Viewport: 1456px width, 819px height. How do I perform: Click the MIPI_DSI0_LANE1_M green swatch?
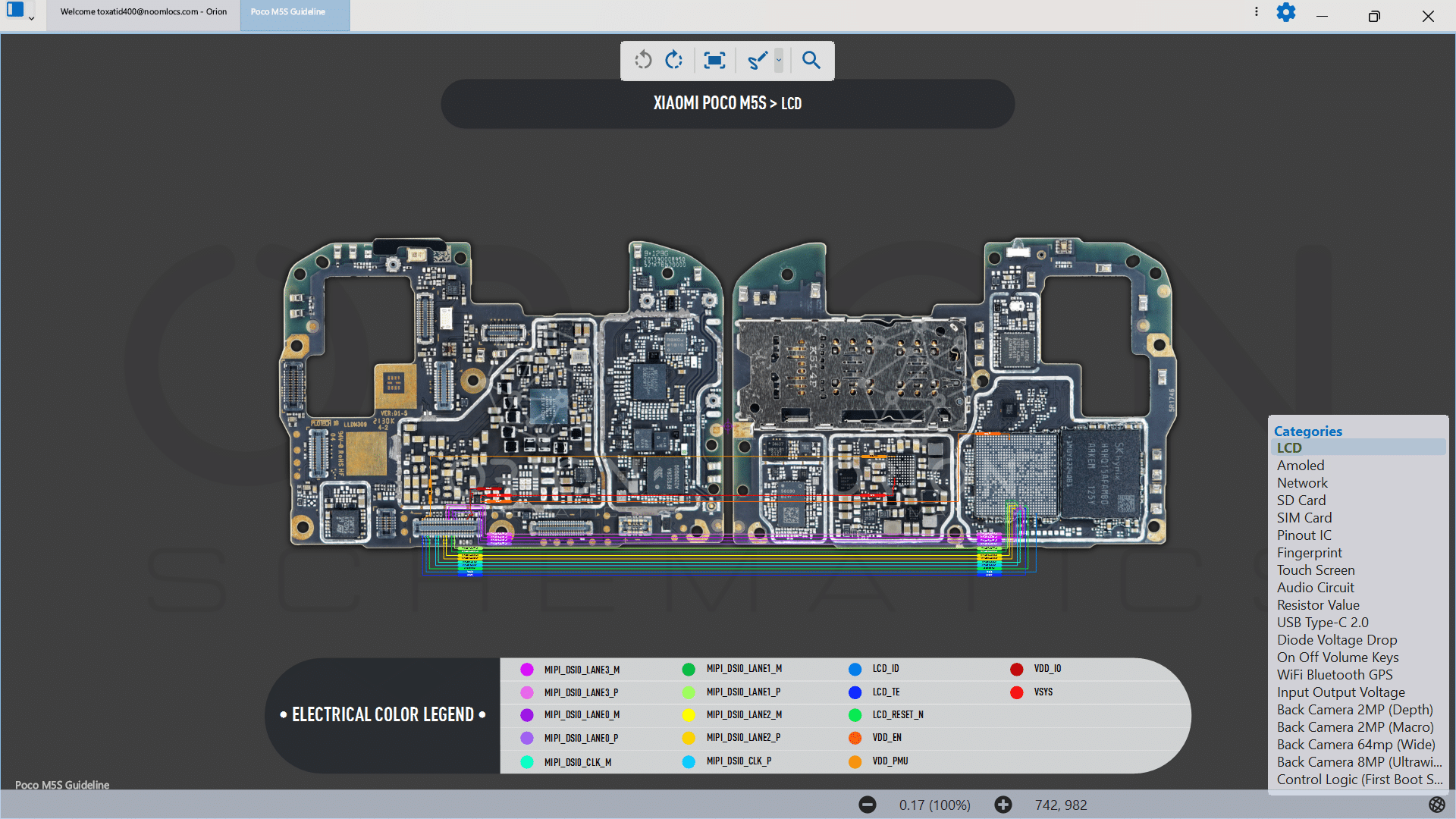[689, 670]
